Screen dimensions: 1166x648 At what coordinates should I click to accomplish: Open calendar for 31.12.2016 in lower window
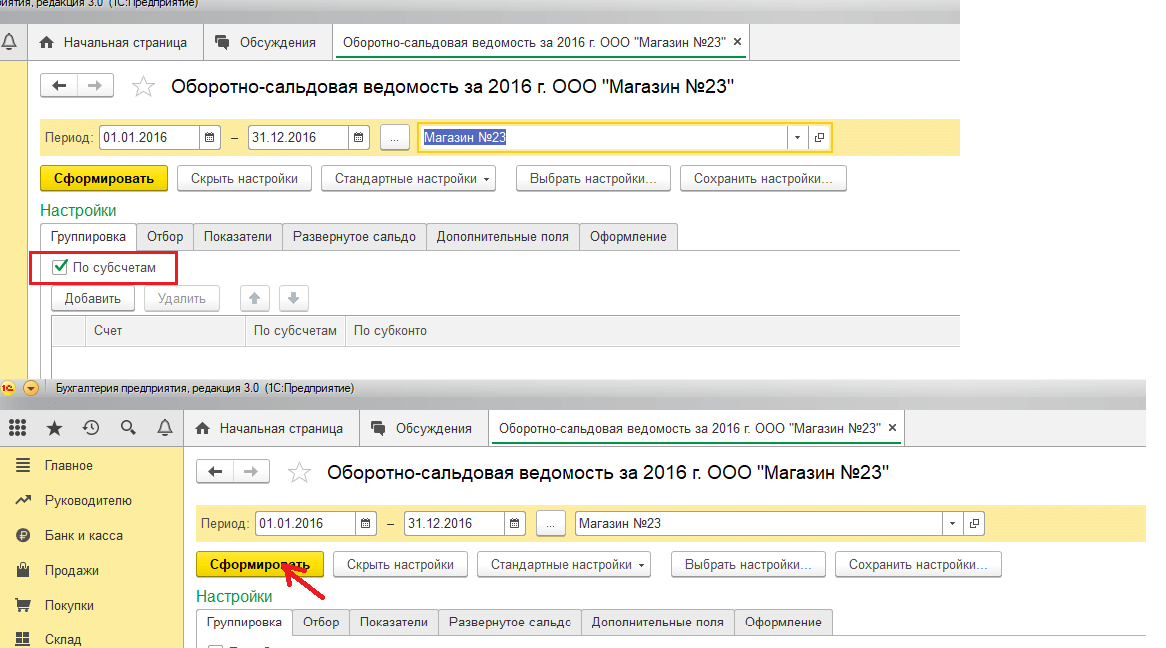click(x=516, y=524)
